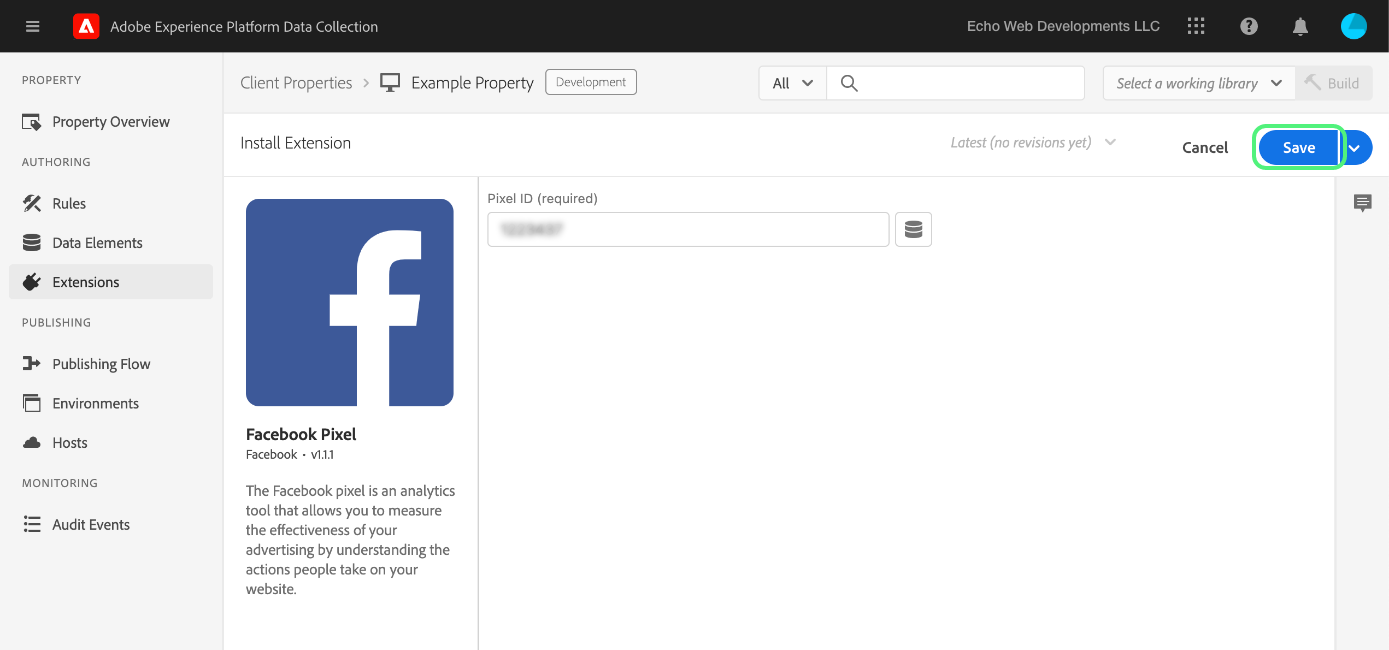The width and height of the screenshot is (1389, 650).
Task: Click the Property Overview icon
Action: point(32,122)
